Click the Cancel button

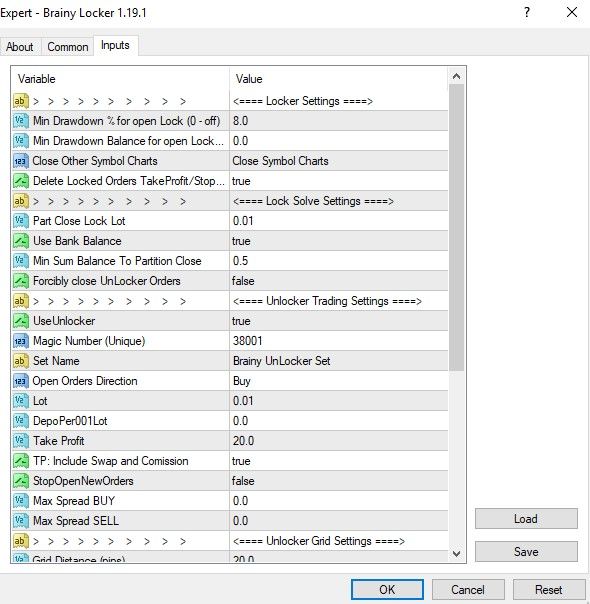[x=468, y=590]
